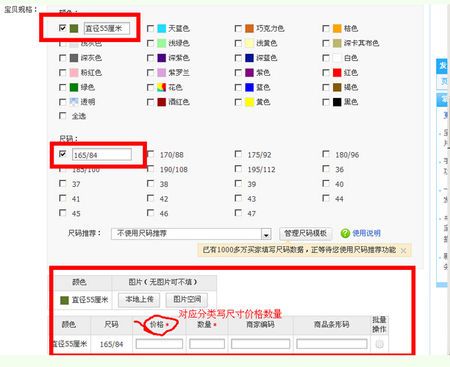
Task: Click the red 红色 color swatch
Action: 337,73
